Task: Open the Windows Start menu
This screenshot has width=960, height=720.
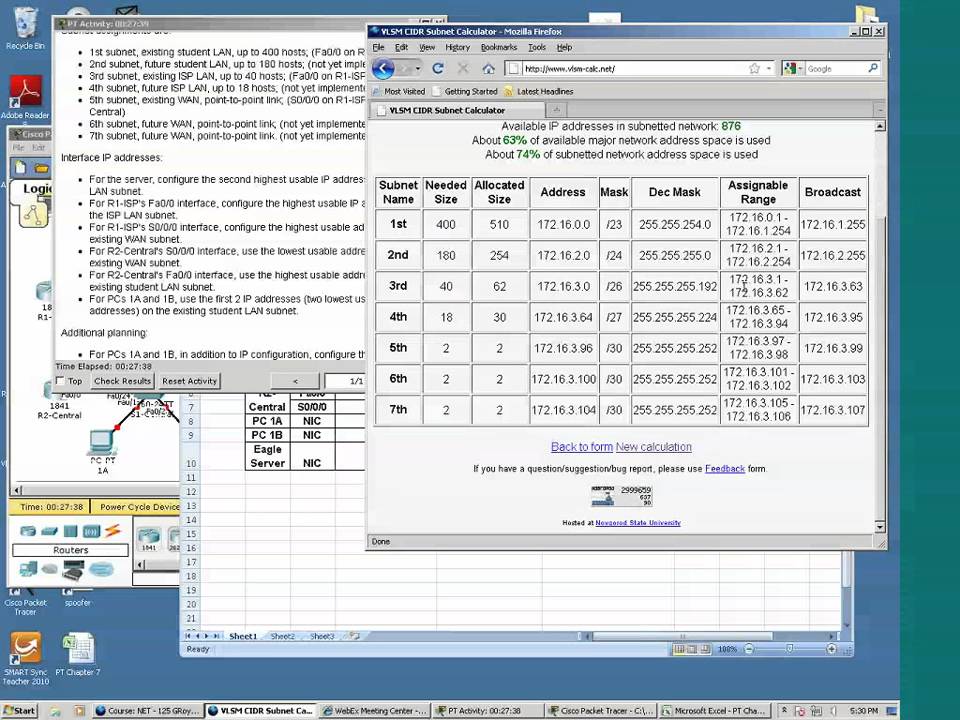Action: tap(20, 711)
